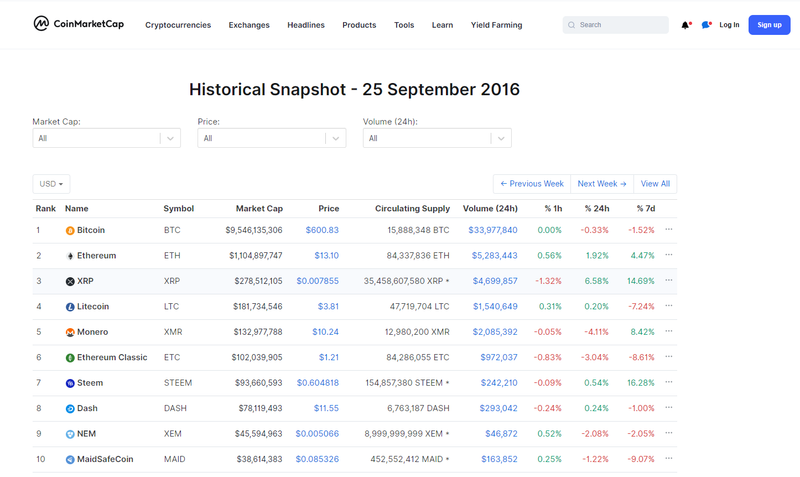The image size is (800, 477).
Task: Click the Dash coin icon
Action: (70, 409)
